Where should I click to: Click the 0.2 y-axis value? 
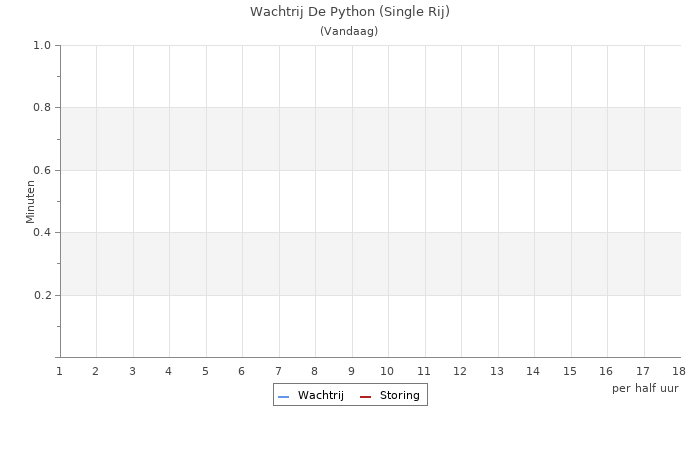pyautogui.click(x=42, y=295)
